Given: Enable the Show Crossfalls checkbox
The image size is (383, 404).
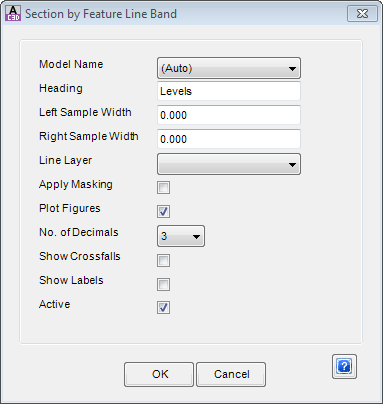Looking at the screenshot, I should [163, 260].
